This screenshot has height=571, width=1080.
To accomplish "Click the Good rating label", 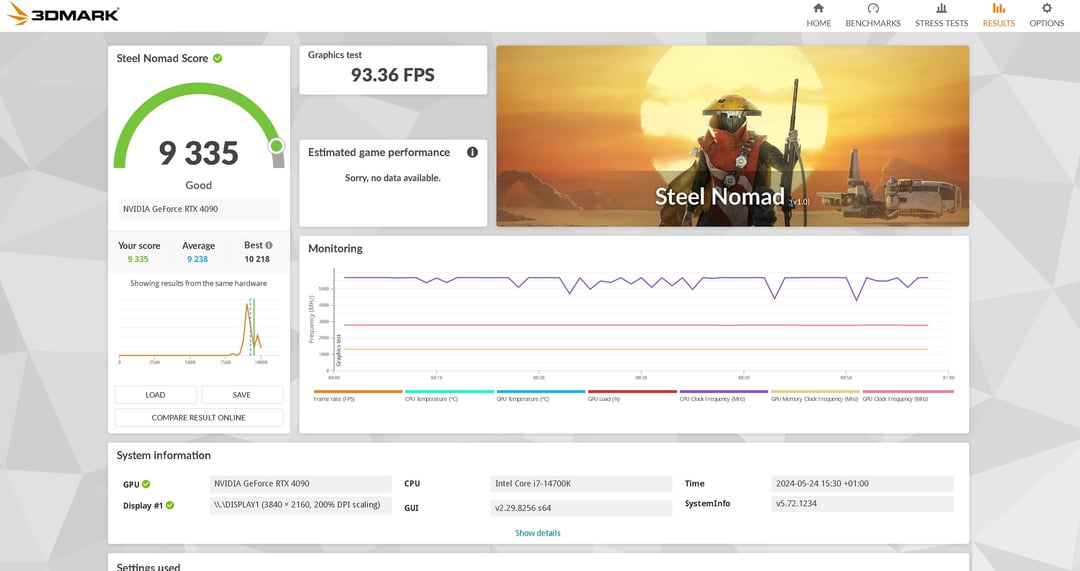I will [x=198, y=185].
